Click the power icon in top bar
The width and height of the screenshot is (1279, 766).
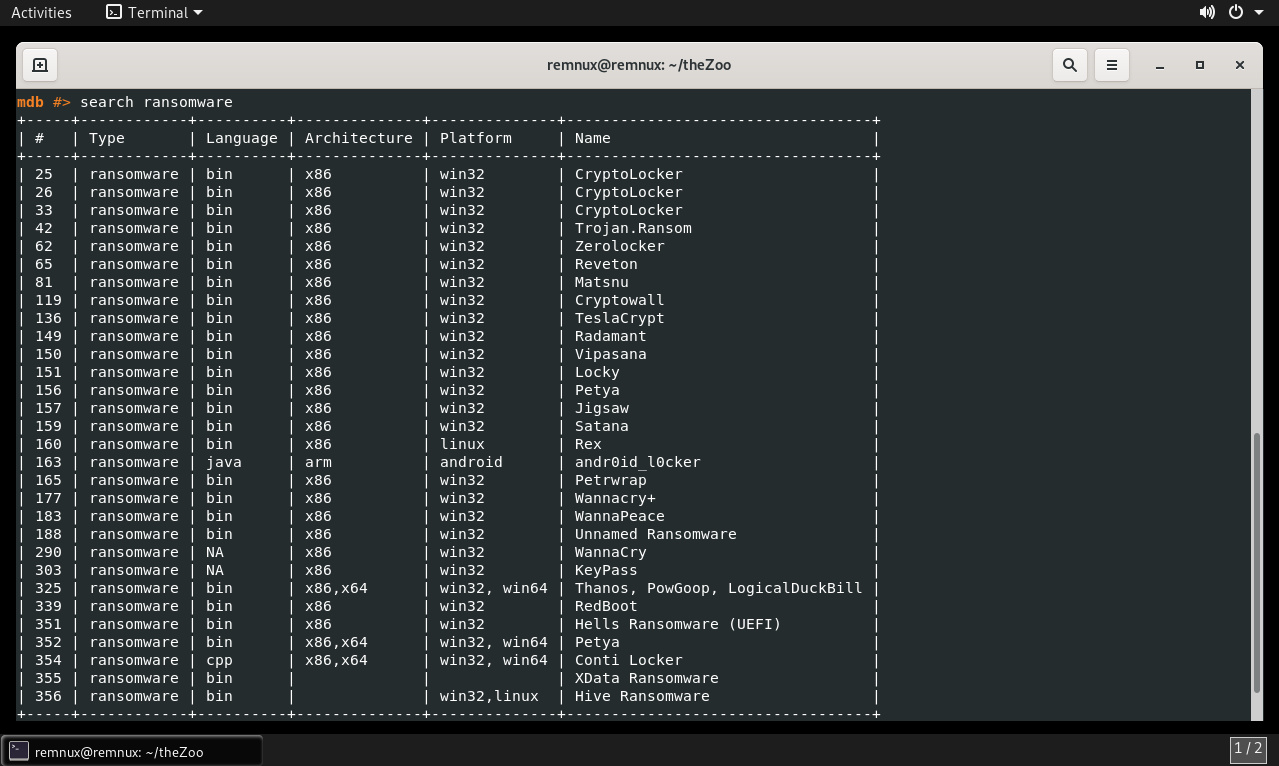(1236, 12)
